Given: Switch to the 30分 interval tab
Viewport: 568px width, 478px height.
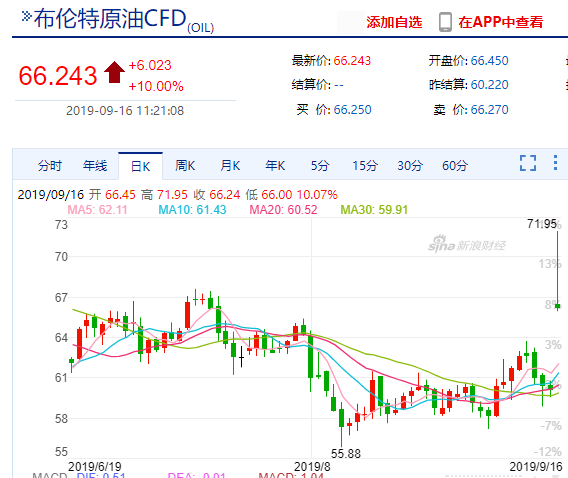Looking at the screenshot, I should coord(410,166).
